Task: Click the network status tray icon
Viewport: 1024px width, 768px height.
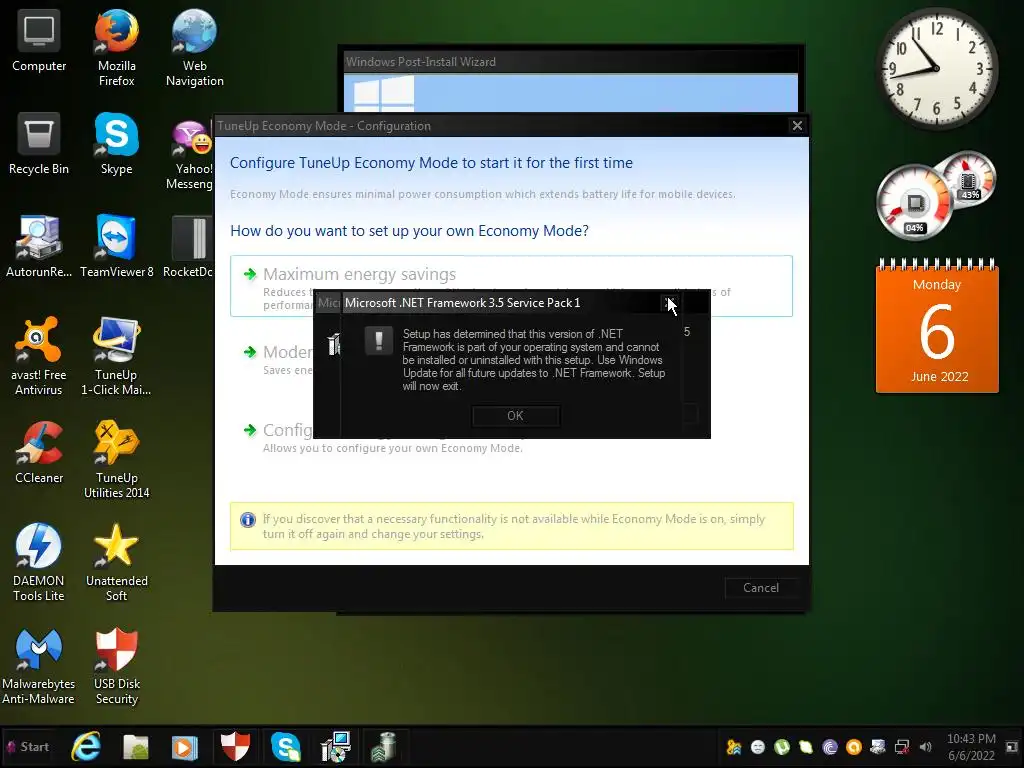Action: coord(902,746)
